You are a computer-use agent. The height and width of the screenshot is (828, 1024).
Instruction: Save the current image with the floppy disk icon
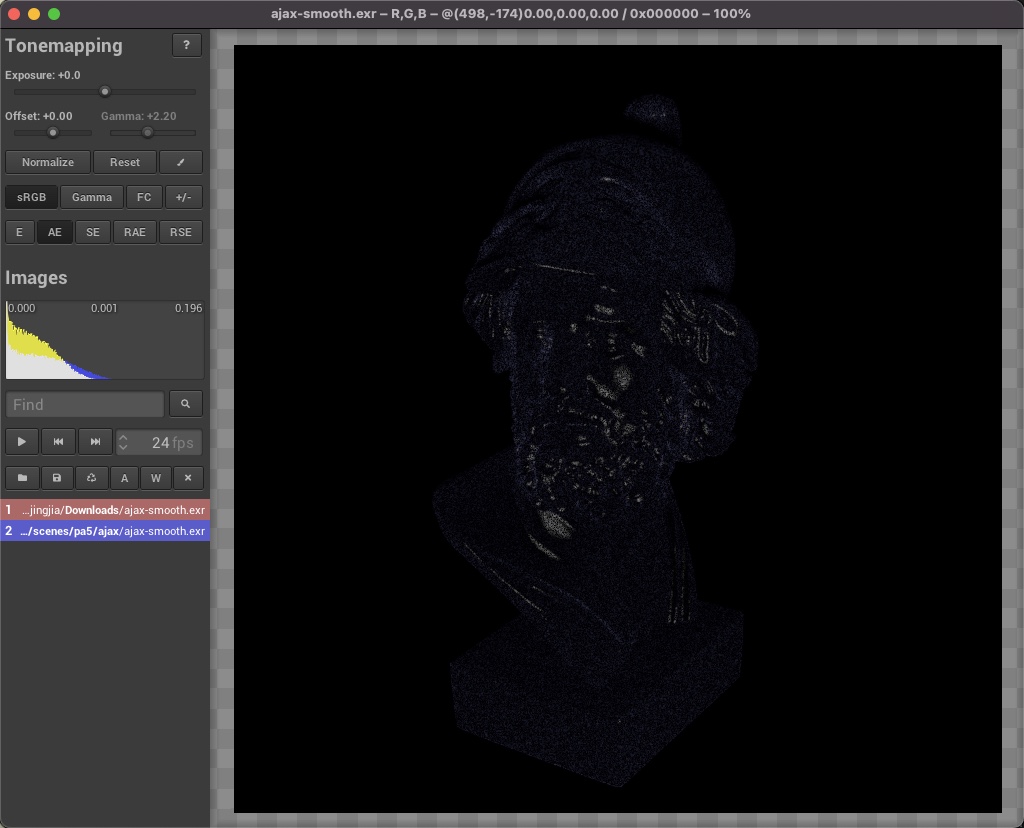[57, 478]
